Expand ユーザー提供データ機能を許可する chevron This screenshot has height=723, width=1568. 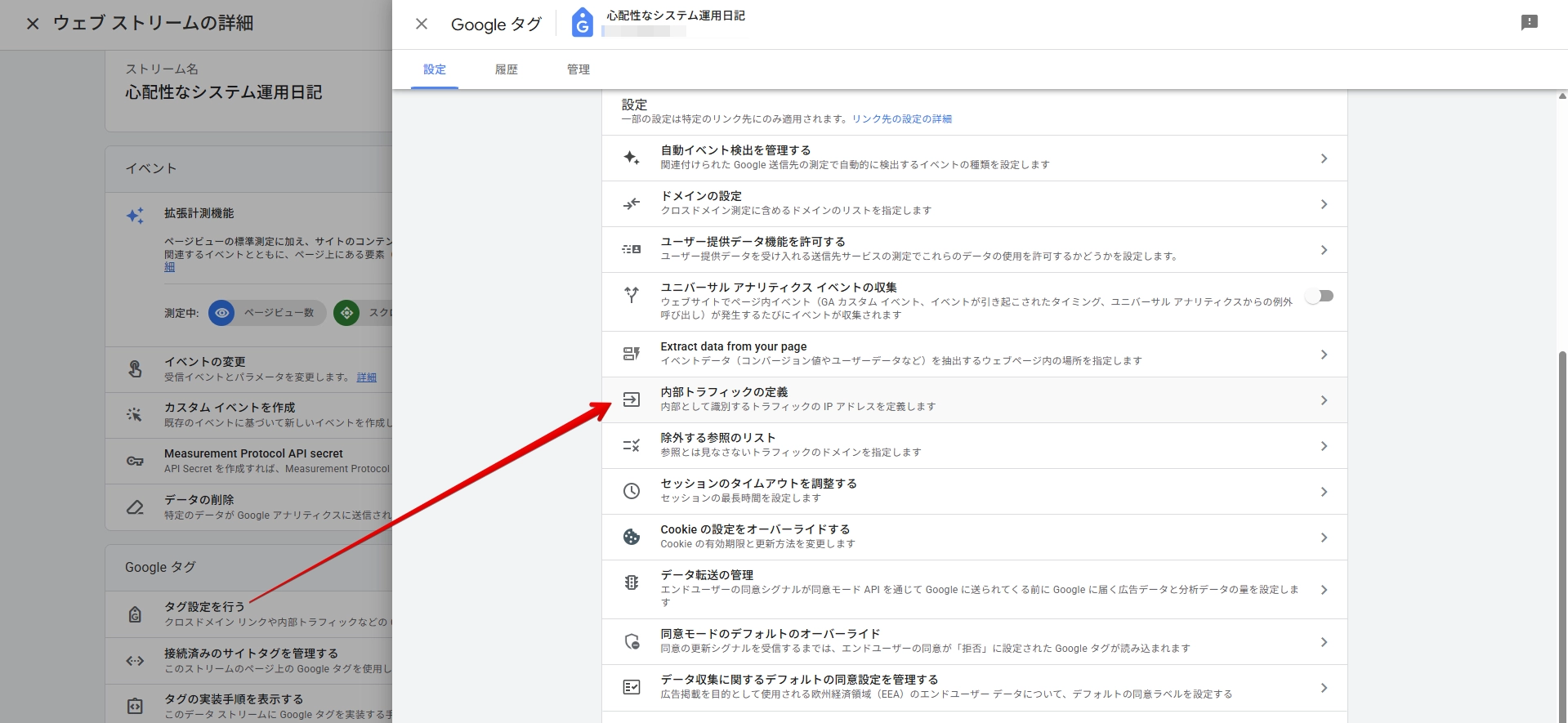point(1325,250)
